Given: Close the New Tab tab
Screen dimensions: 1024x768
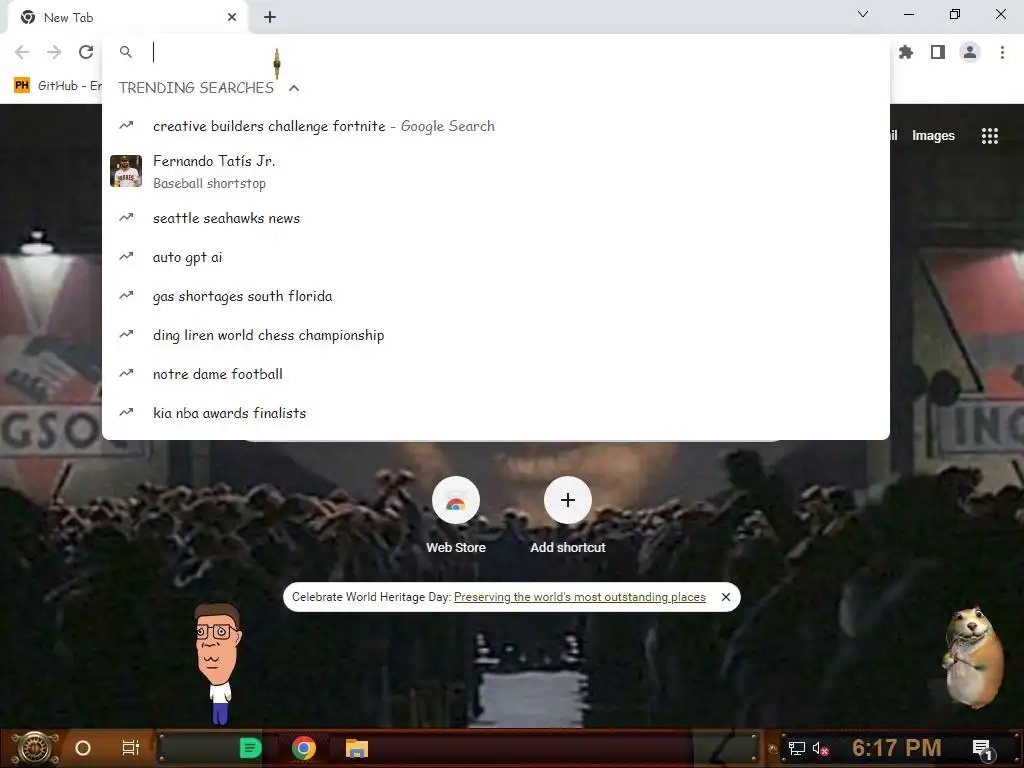Looking at the screenshot, I should [232, 18].
